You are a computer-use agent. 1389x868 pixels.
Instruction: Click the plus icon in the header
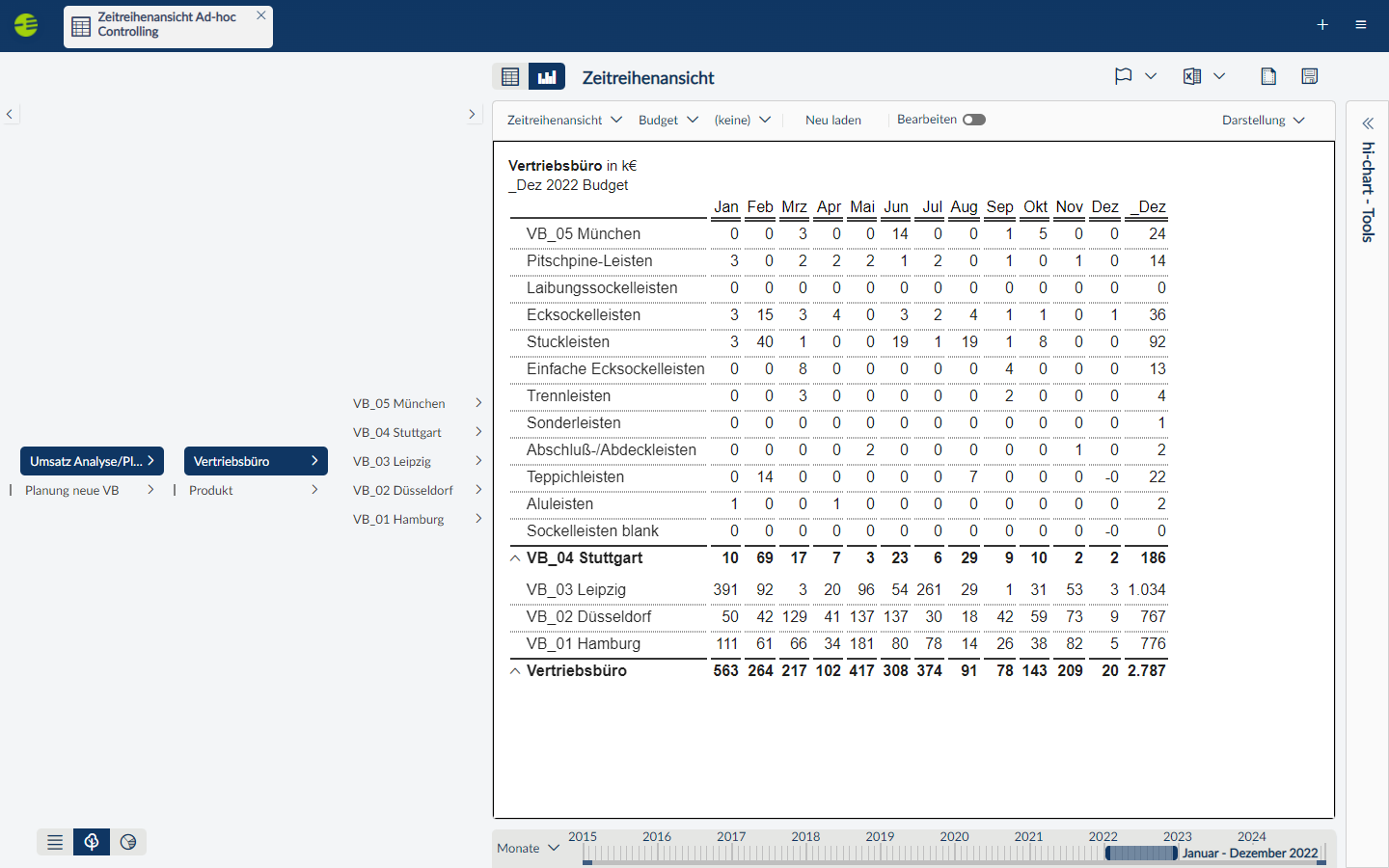[1322, 24]
